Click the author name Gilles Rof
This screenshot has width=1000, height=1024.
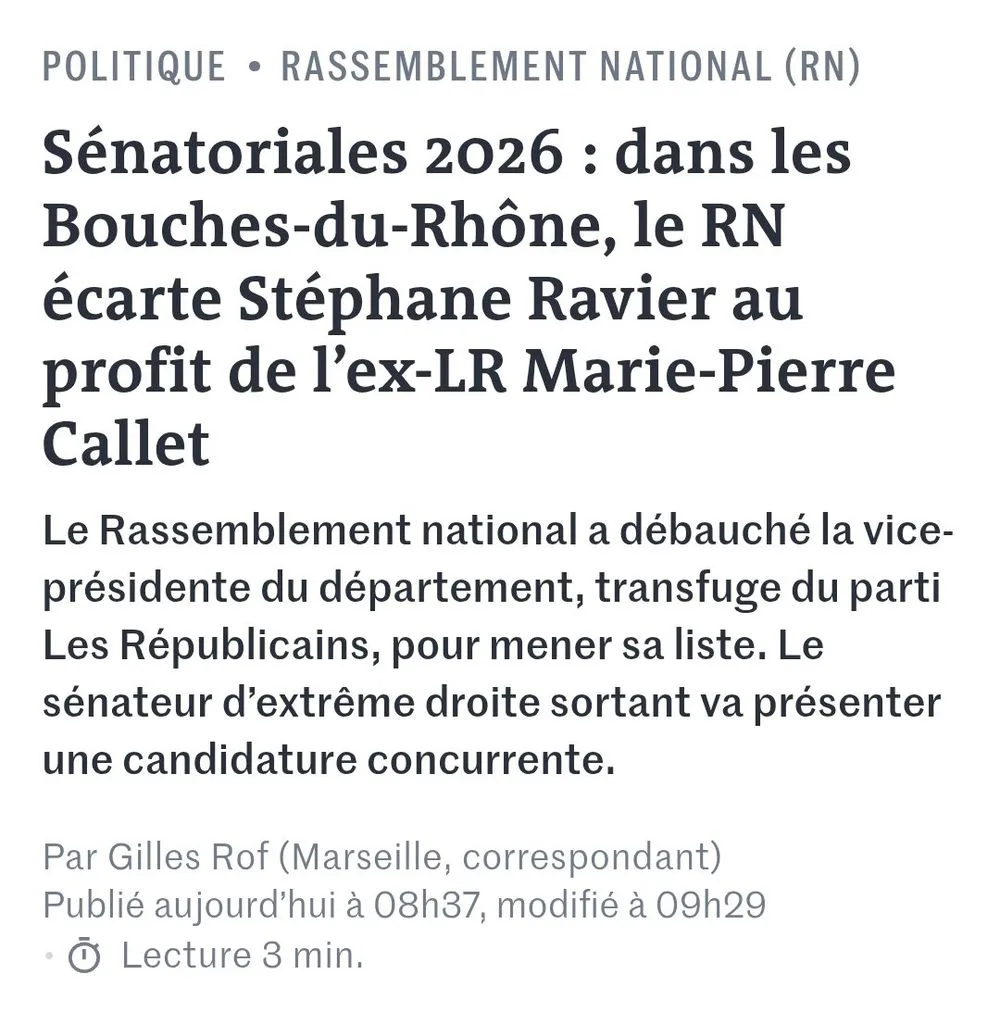coord(188,856)
